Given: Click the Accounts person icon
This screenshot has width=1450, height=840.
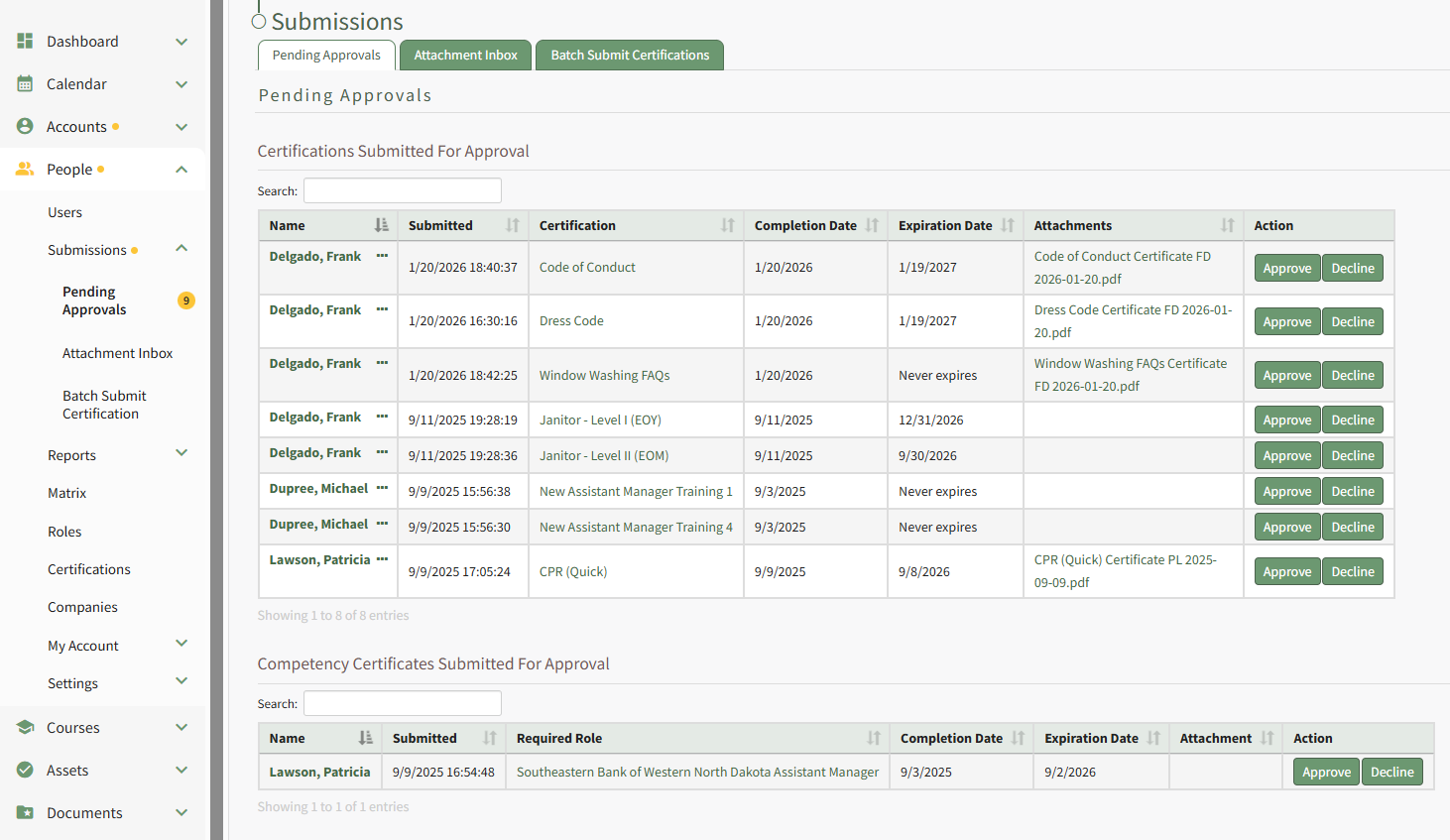Looking at the screenshot, I should 25,127.
